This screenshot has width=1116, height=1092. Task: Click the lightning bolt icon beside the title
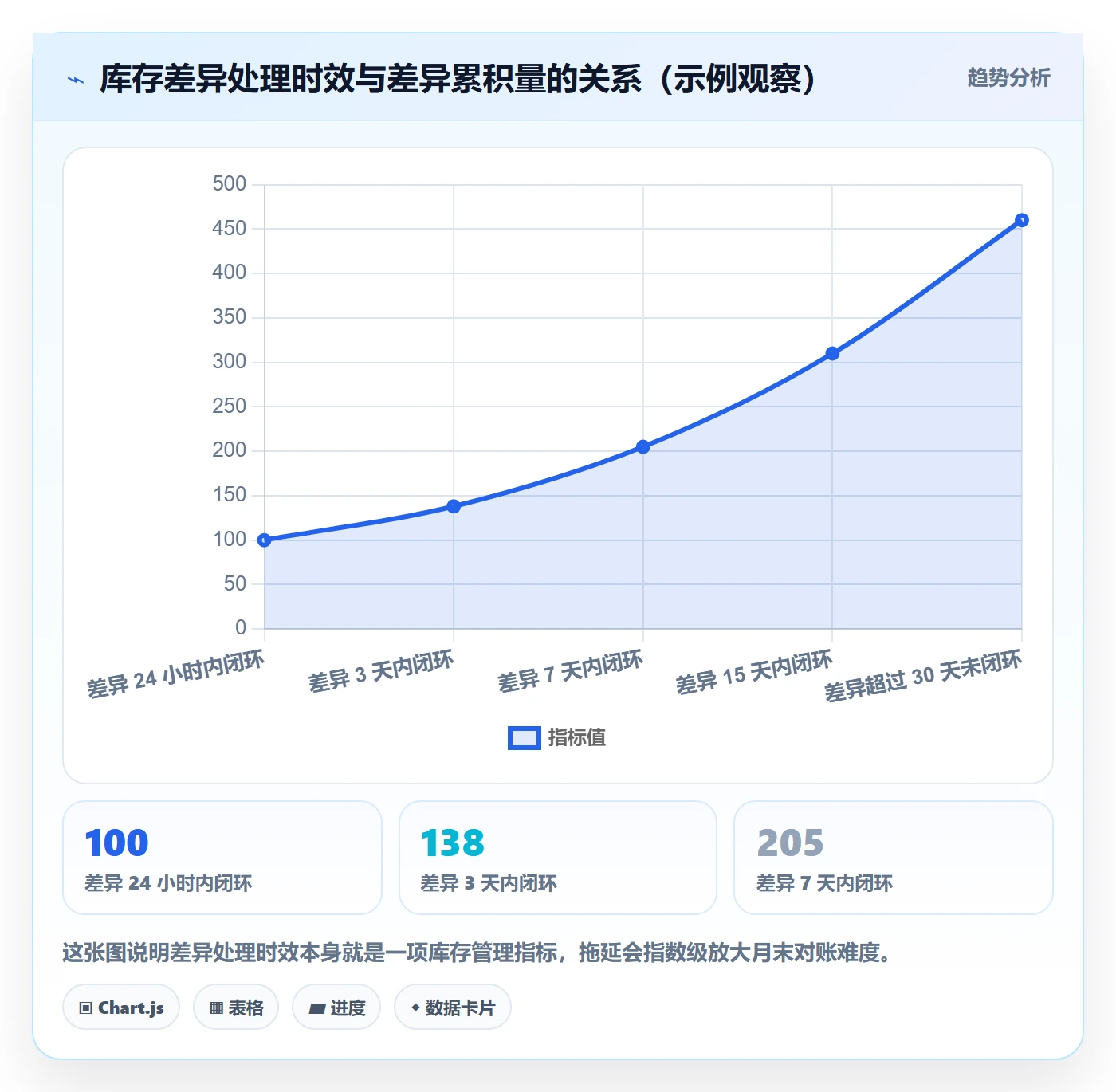click(76, 80)
